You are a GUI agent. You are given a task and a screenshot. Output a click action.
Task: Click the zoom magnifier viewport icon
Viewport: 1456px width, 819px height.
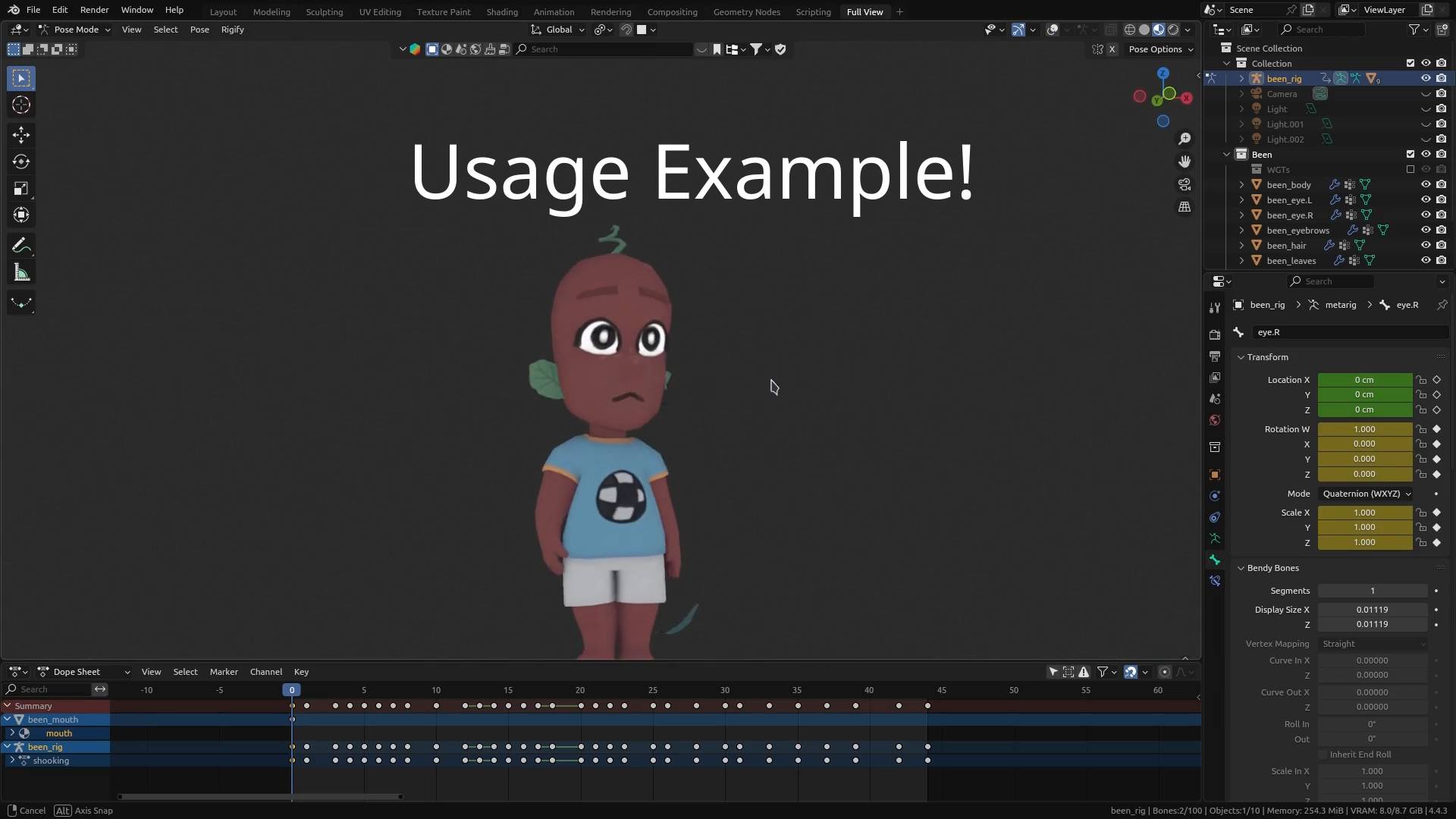[1185, 139]
